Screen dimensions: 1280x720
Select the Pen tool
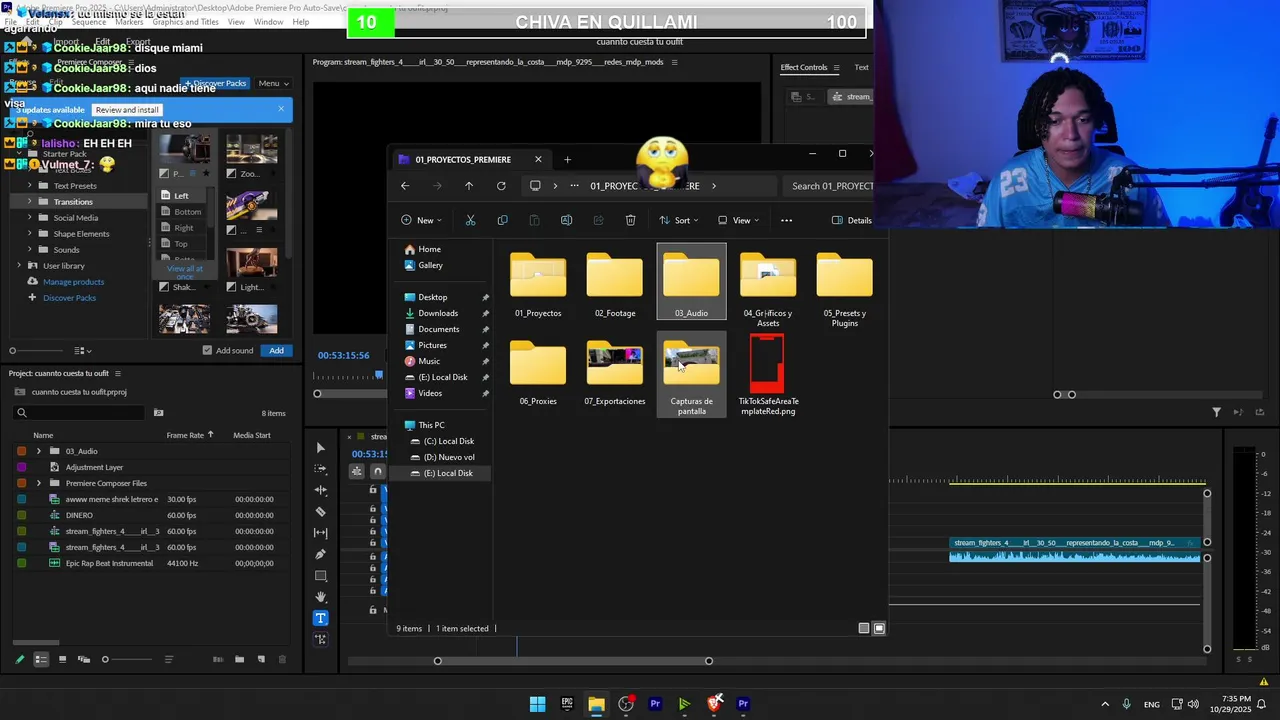point(320,554)
